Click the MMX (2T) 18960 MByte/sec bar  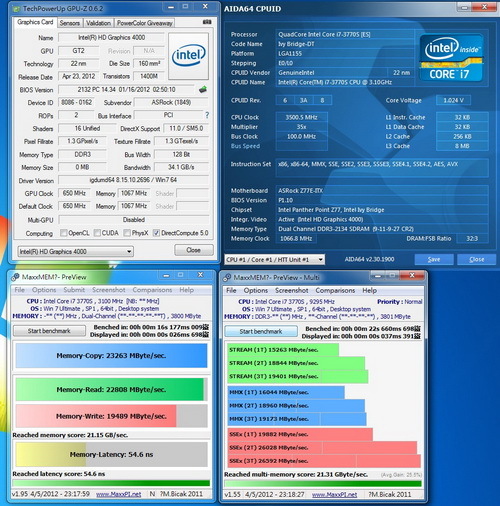pos(296,406)
